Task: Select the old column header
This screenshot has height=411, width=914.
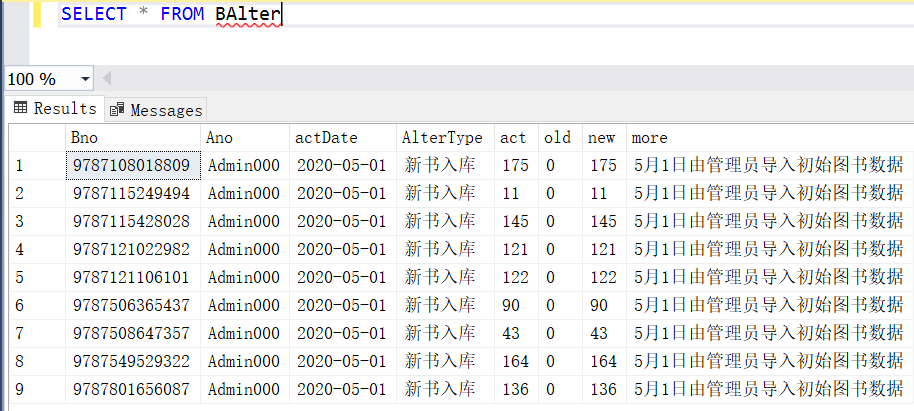Action: tap(558, 138)
